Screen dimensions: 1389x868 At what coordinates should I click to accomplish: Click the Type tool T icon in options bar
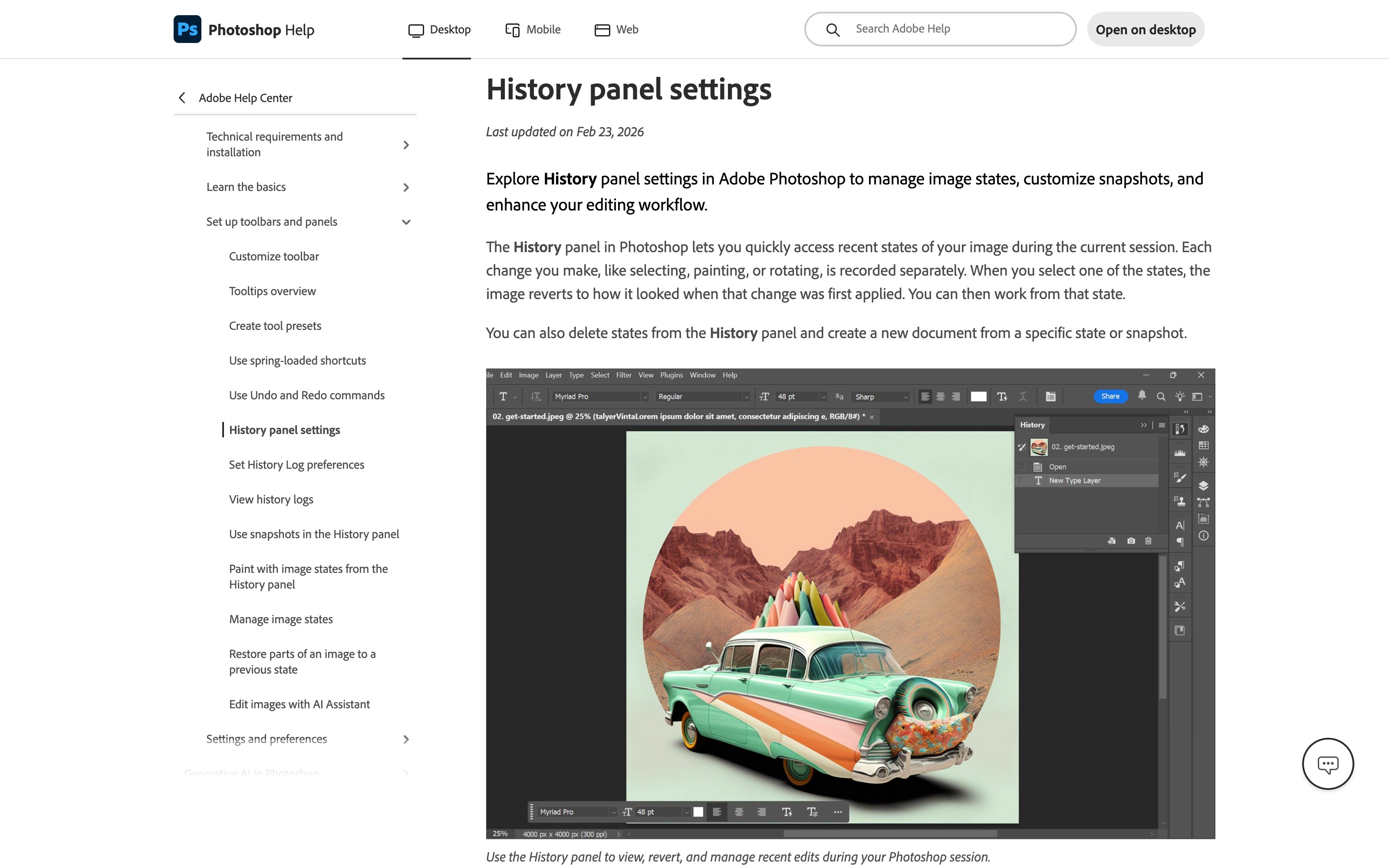pyautogui.click(x=503, y=397)
